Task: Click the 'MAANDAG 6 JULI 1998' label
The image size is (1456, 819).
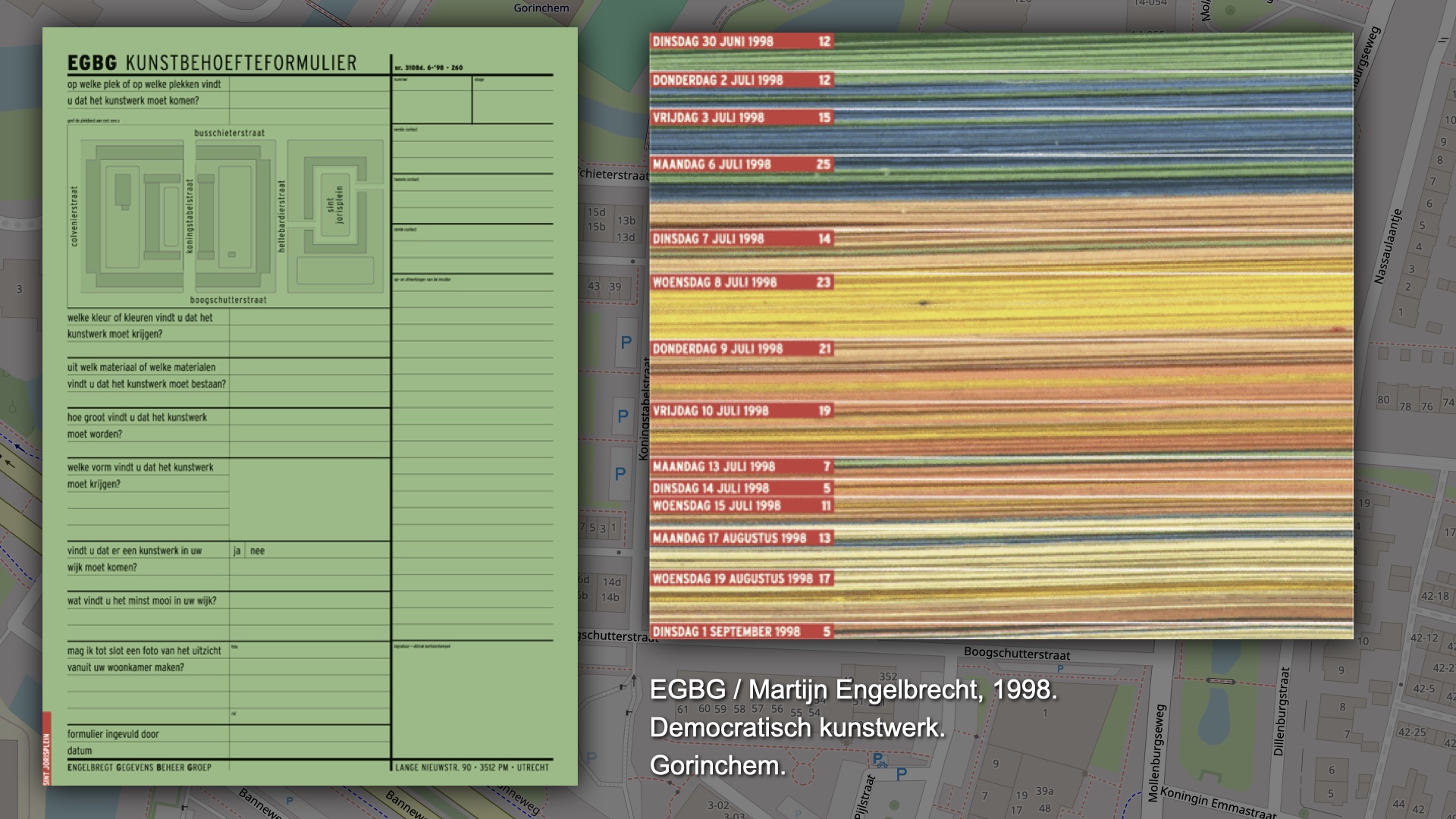Action: (742, 165)
